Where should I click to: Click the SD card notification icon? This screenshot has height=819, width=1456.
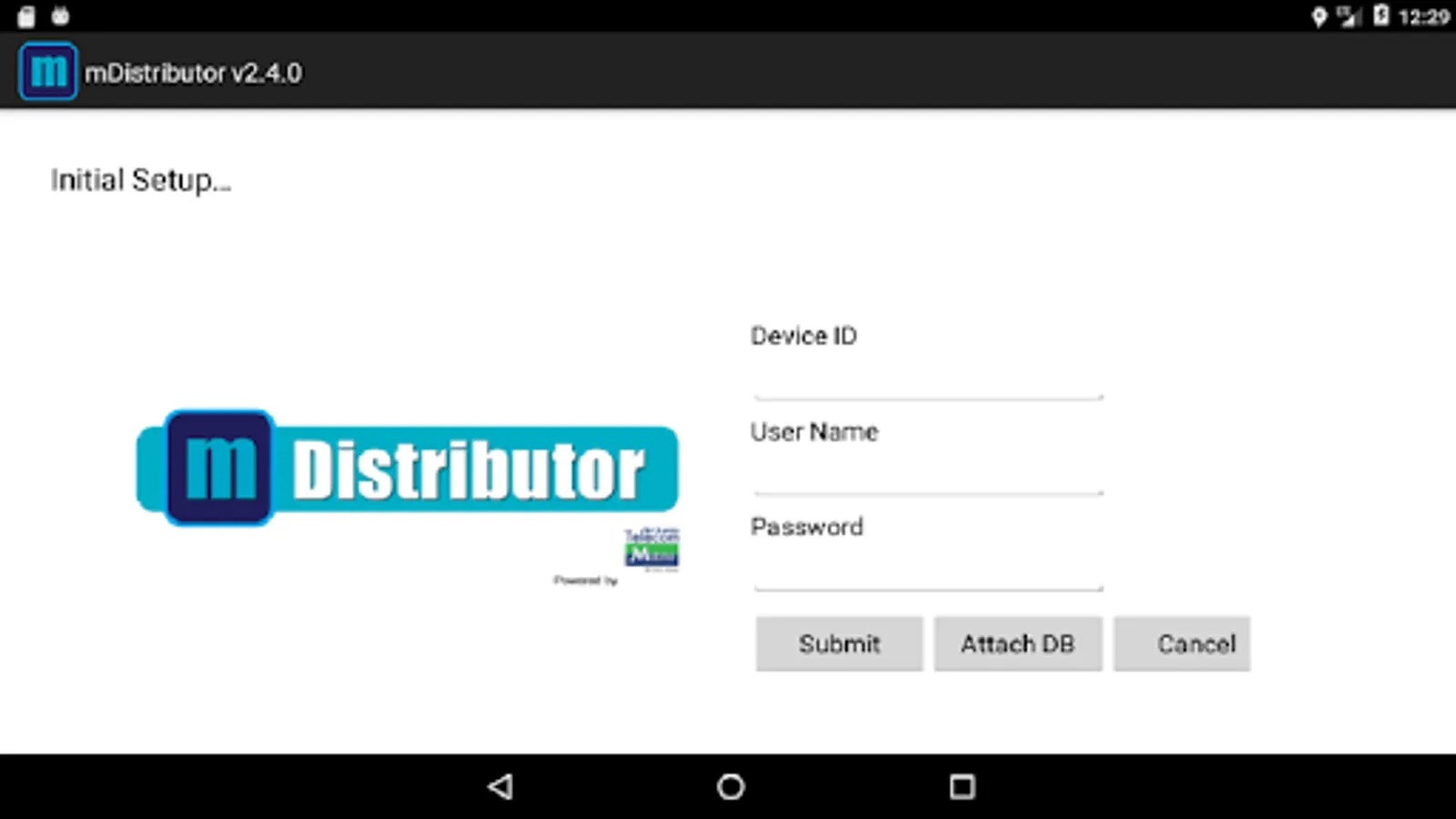pyautogui.click(x=26, y=16)
